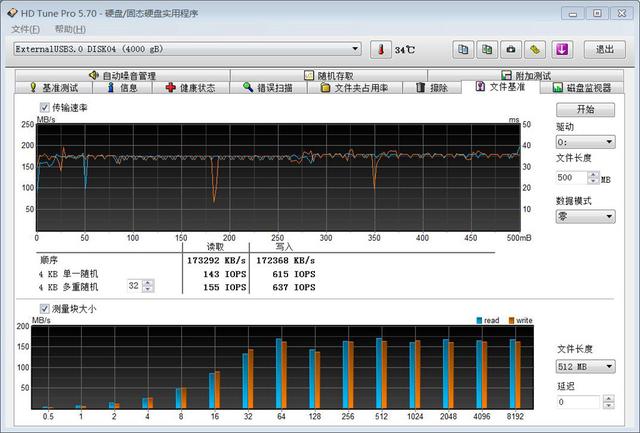The height and width of the screenshot is (433, 640).
Task: Copy screenshot to clipboard icon
Action: click(x=487, y=50)
